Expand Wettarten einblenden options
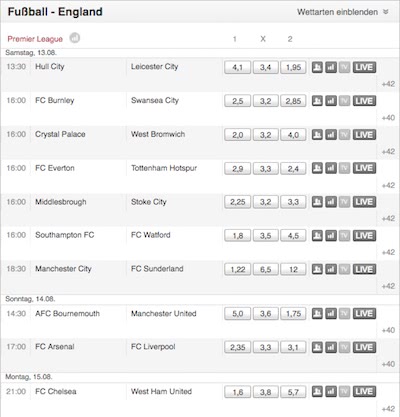This screenshot has width=400, height=417. 343,12
